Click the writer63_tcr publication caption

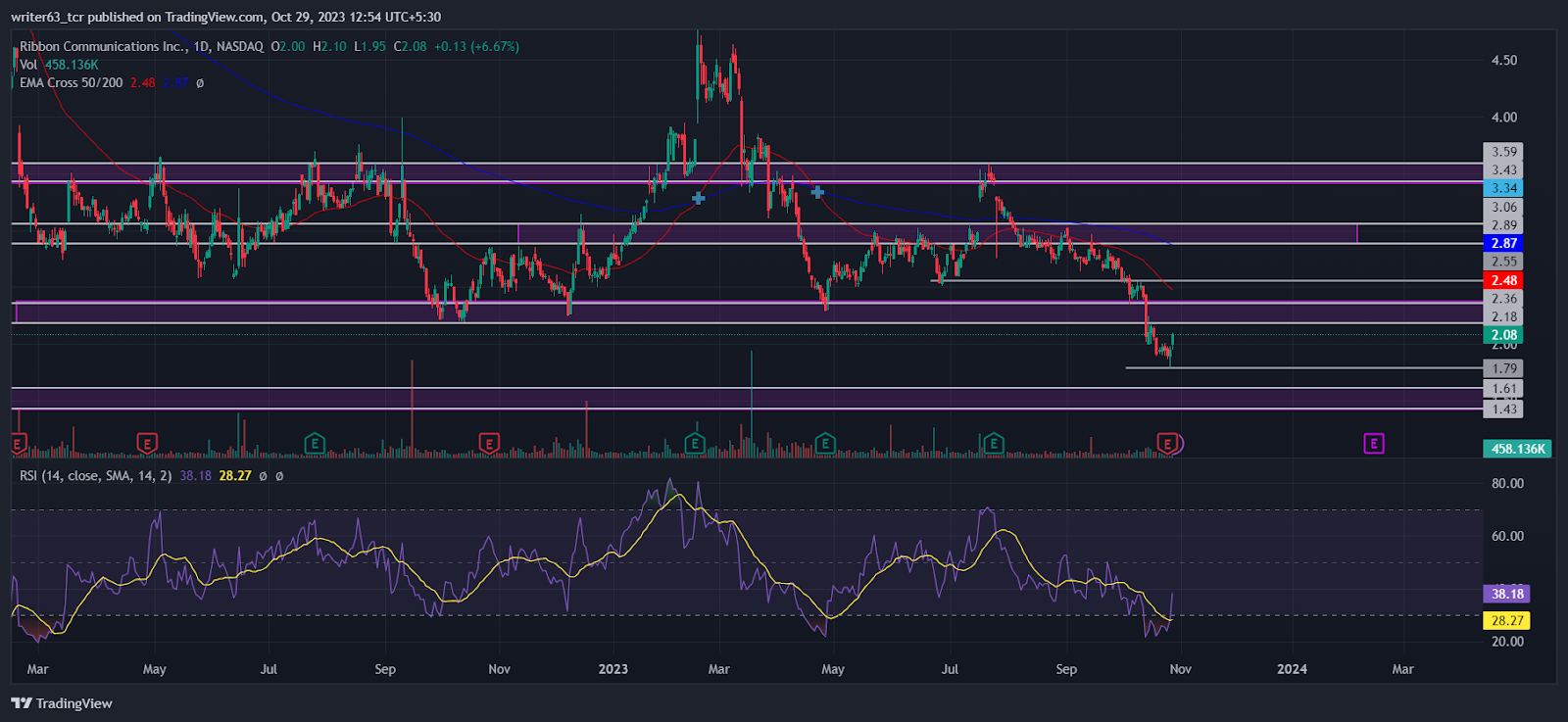point(226,17)
